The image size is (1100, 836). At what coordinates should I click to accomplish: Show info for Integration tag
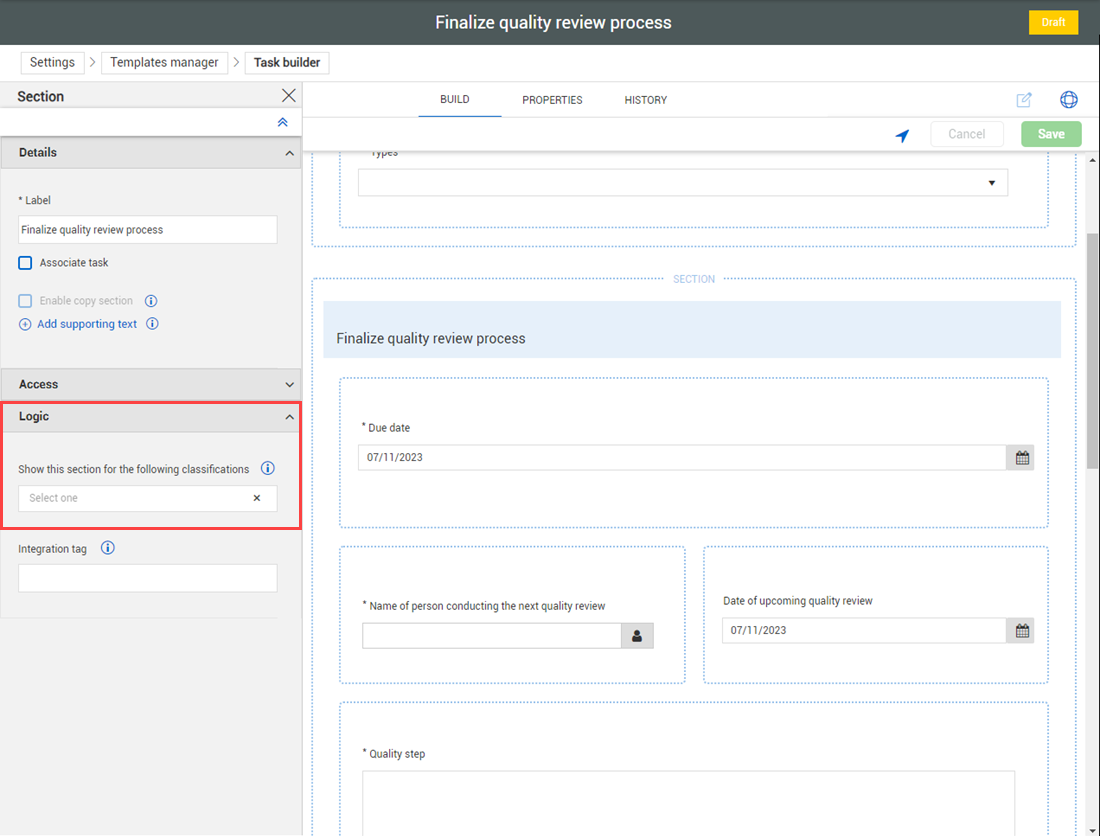pyautogui.click(x=107, y=548)
